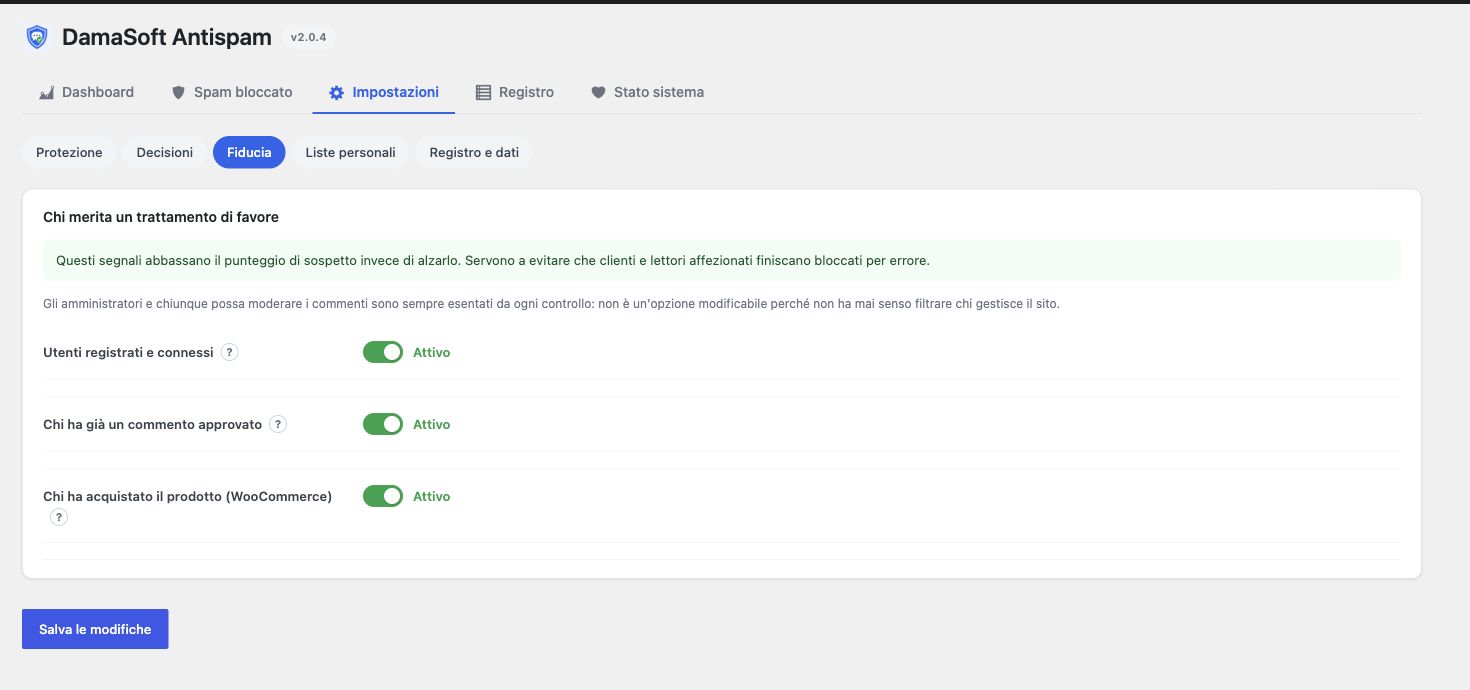Open help for Chi ha già un commento approvato
This screenshot has height=690, width=1470.
click(278, 424)
